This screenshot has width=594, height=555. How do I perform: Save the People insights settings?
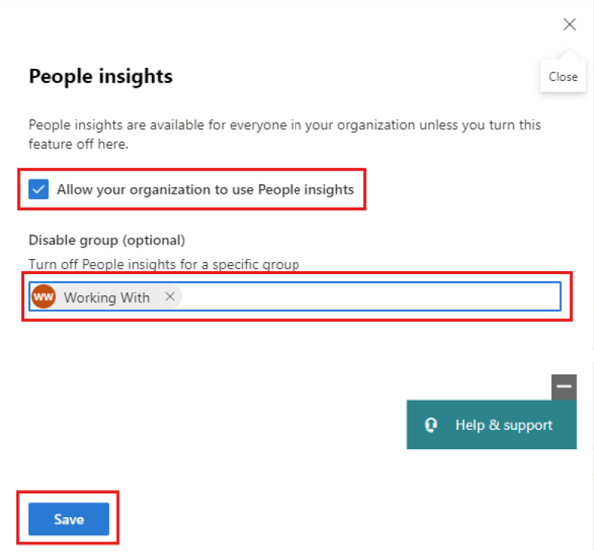pyautogui.click(x=69, y=519)
